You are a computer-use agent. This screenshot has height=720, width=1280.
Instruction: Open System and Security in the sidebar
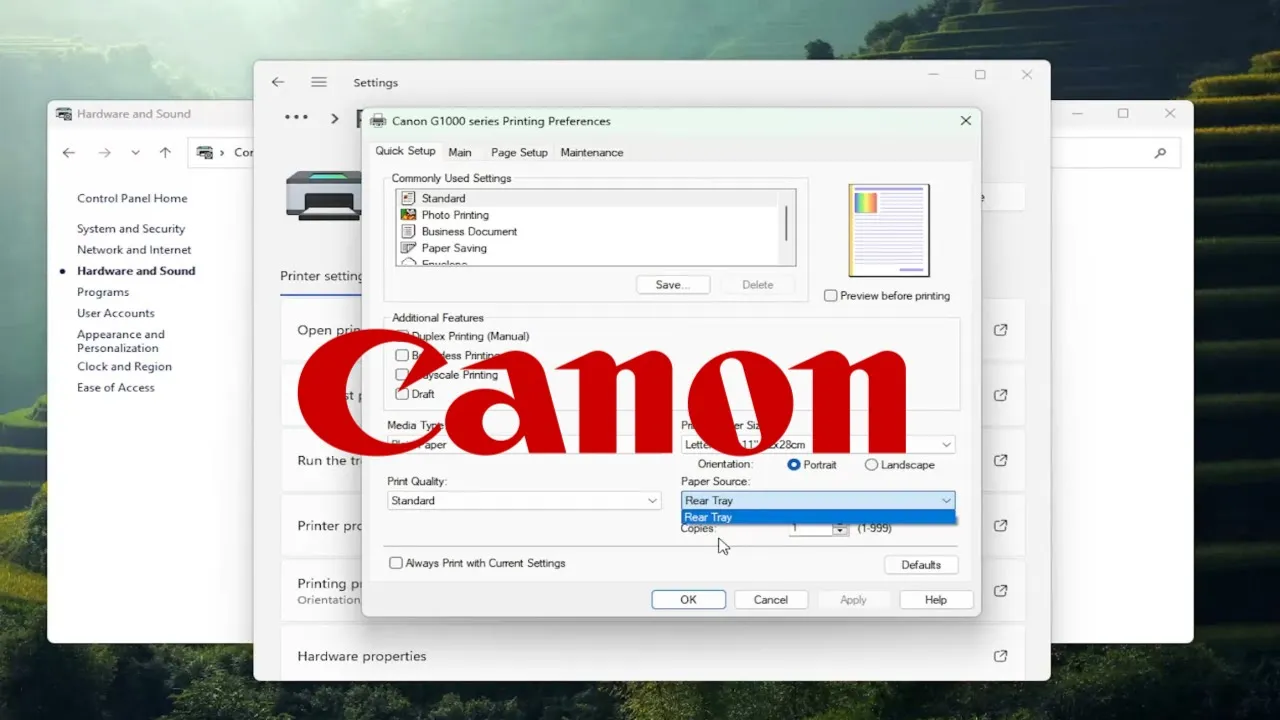131,229
